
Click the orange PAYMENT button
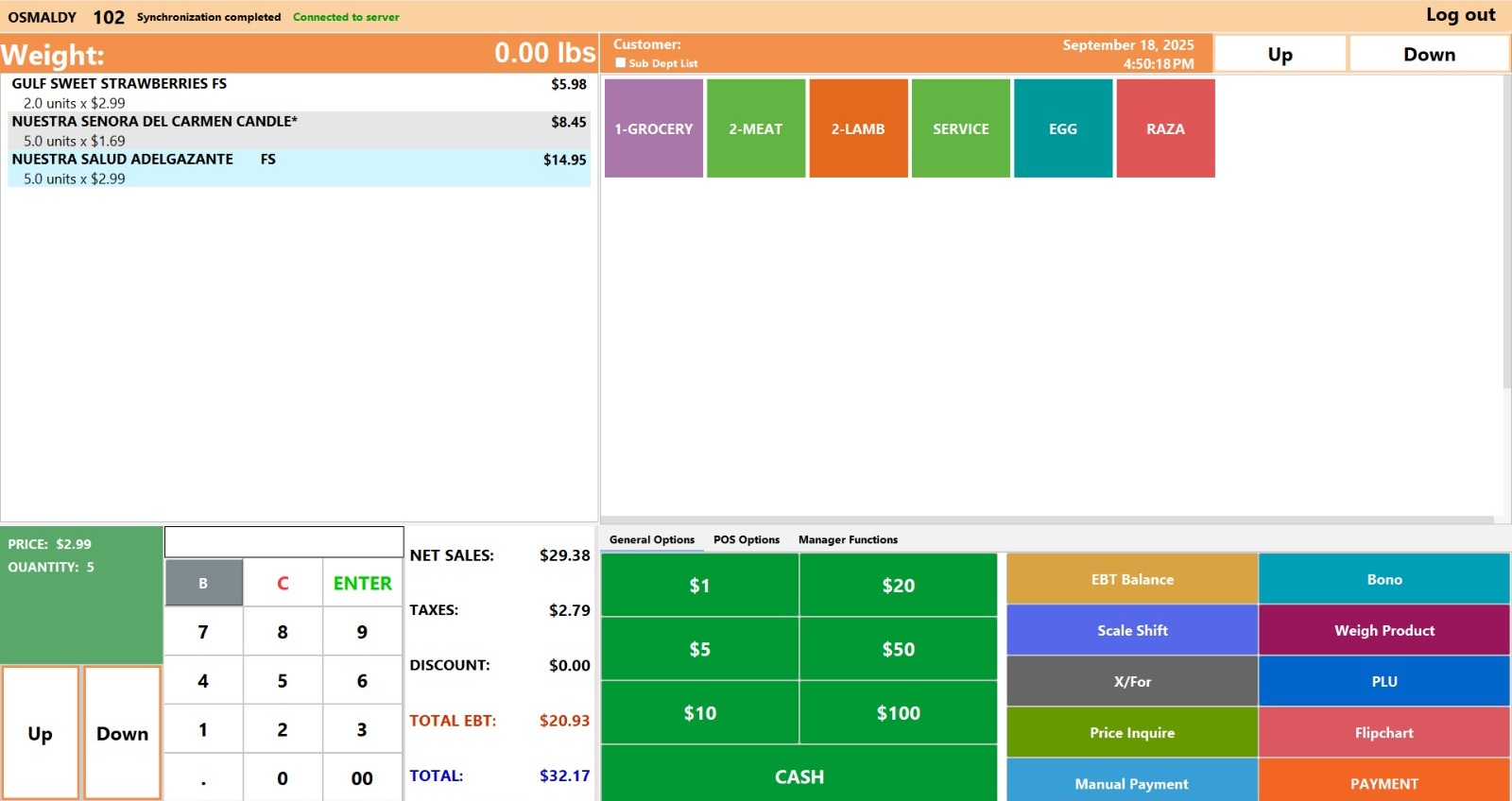tap(1384, 781)
